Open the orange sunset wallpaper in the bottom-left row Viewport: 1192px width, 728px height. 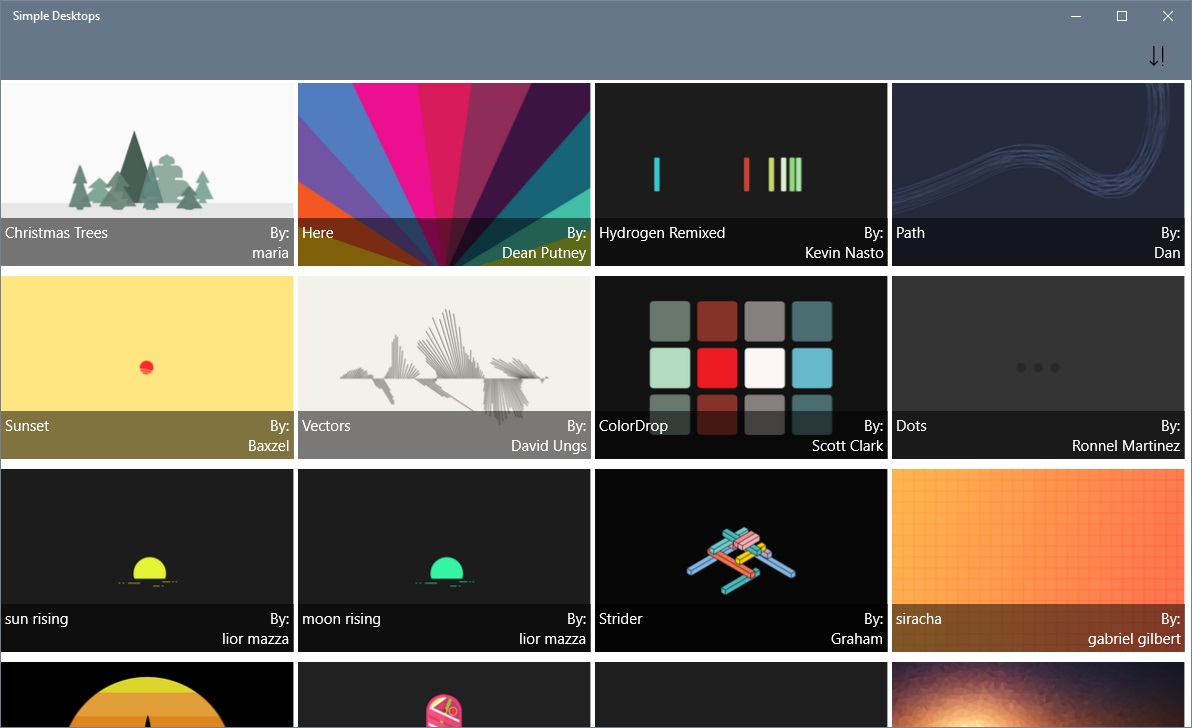[x=148, y=695]
